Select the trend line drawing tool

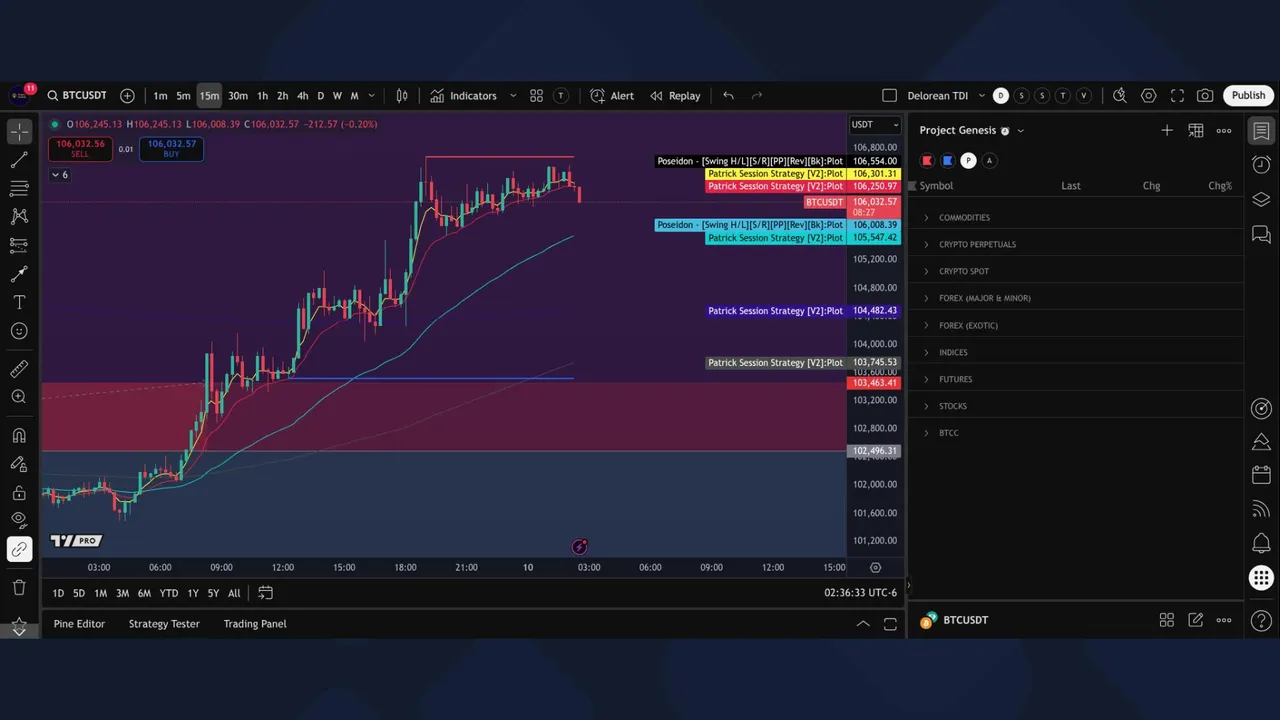(19, 160)
